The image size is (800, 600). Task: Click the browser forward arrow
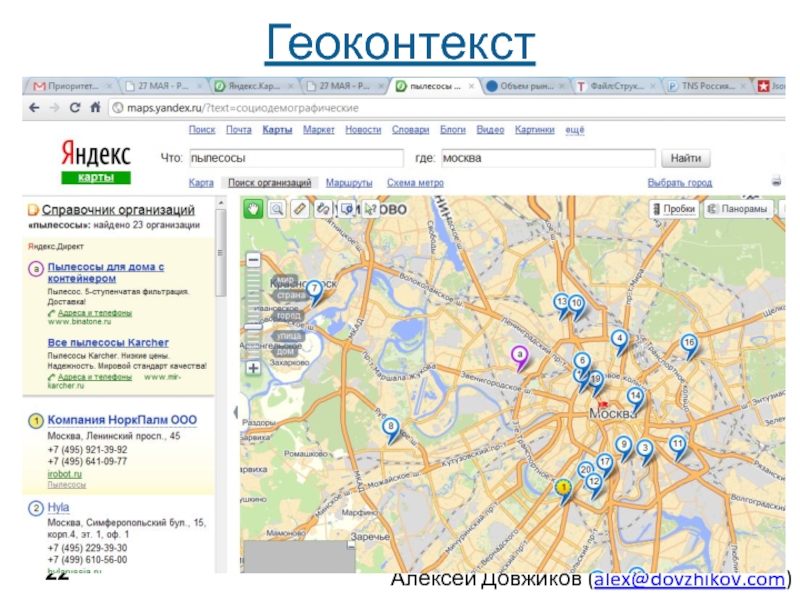(x=54, y=108)
